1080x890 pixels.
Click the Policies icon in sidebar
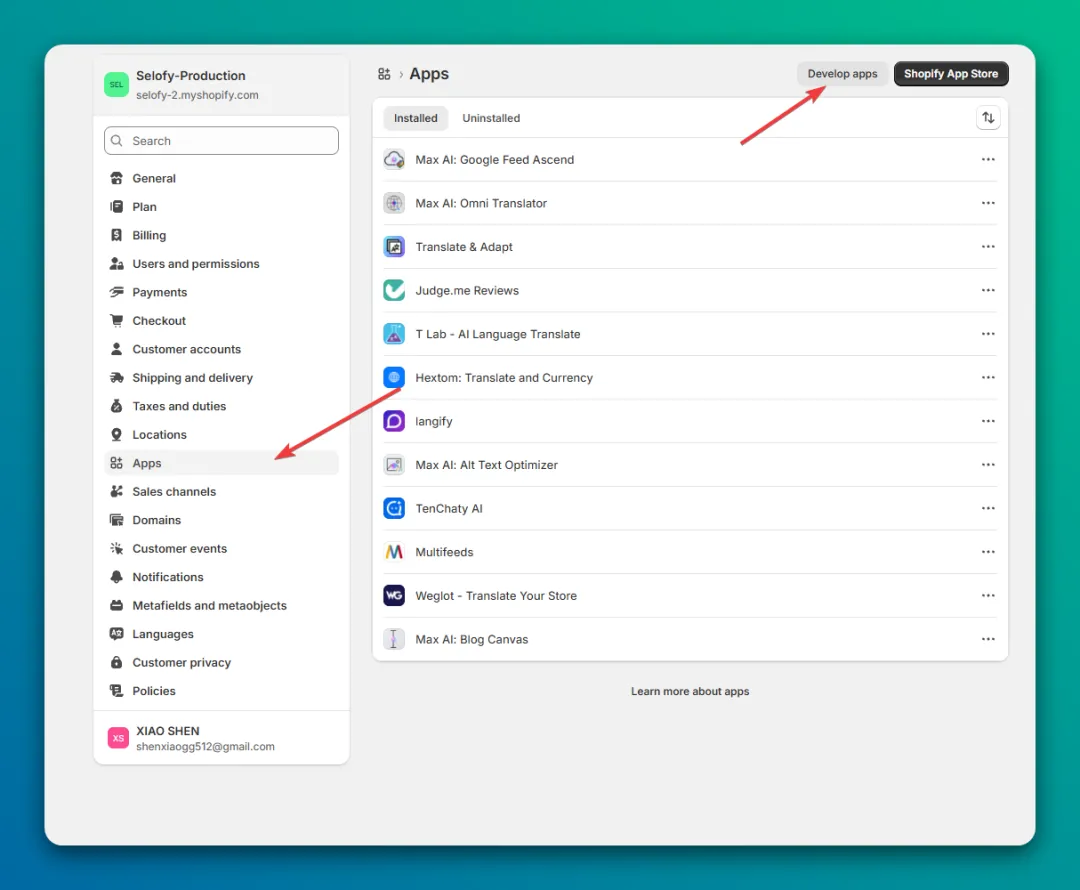tap(116, 690)
